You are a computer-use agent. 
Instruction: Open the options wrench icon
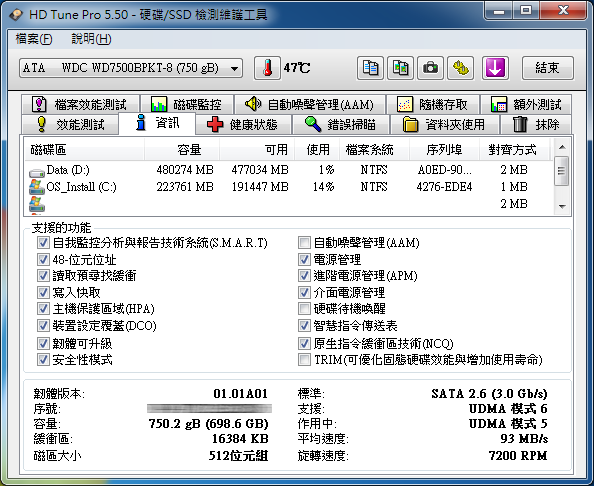point(460,68)
